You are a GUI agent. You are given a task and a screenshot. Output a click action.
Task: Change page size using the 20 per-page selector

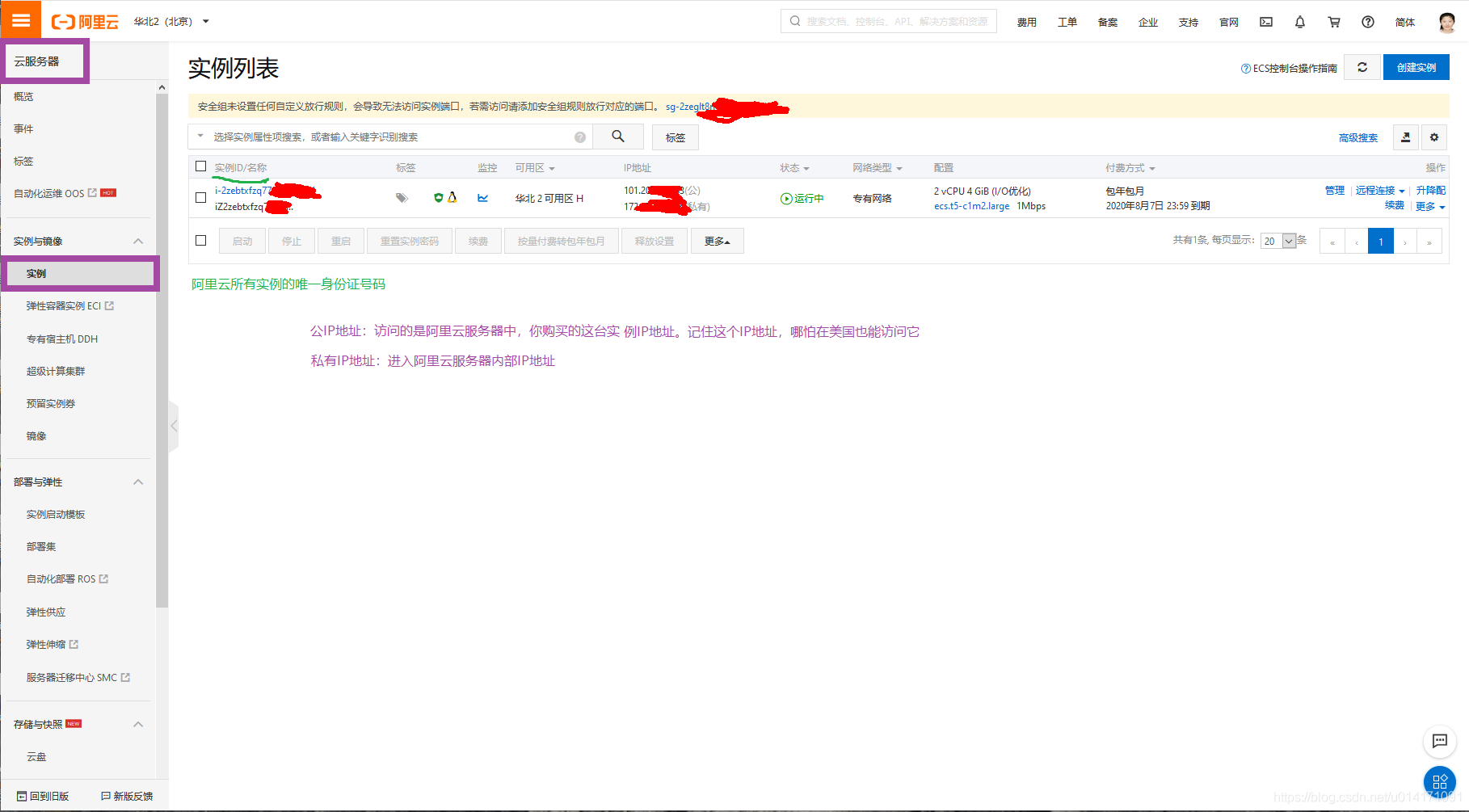tap(1277, 240)
